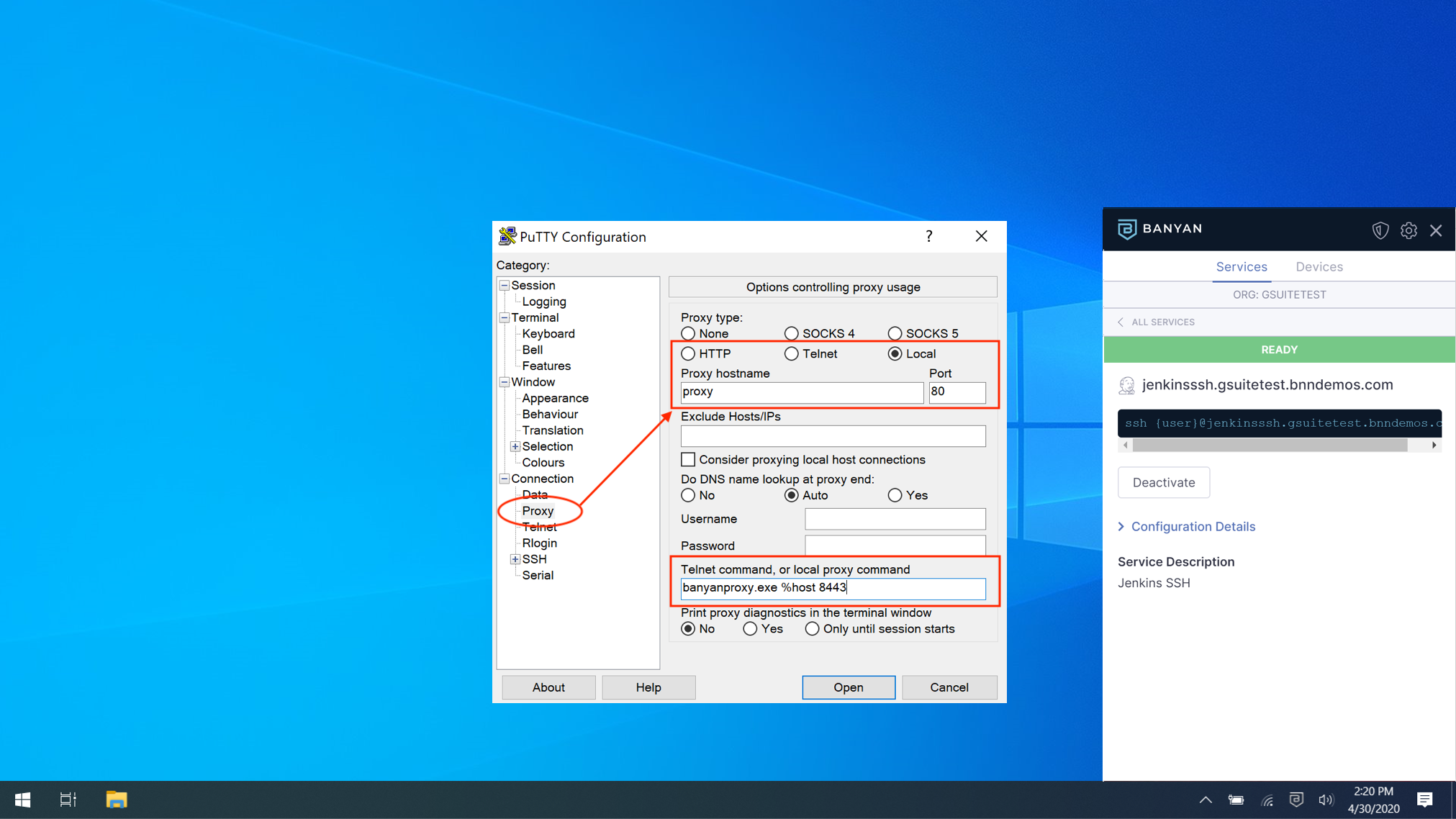Switch to the Services tab

[x=1242, y=267]
